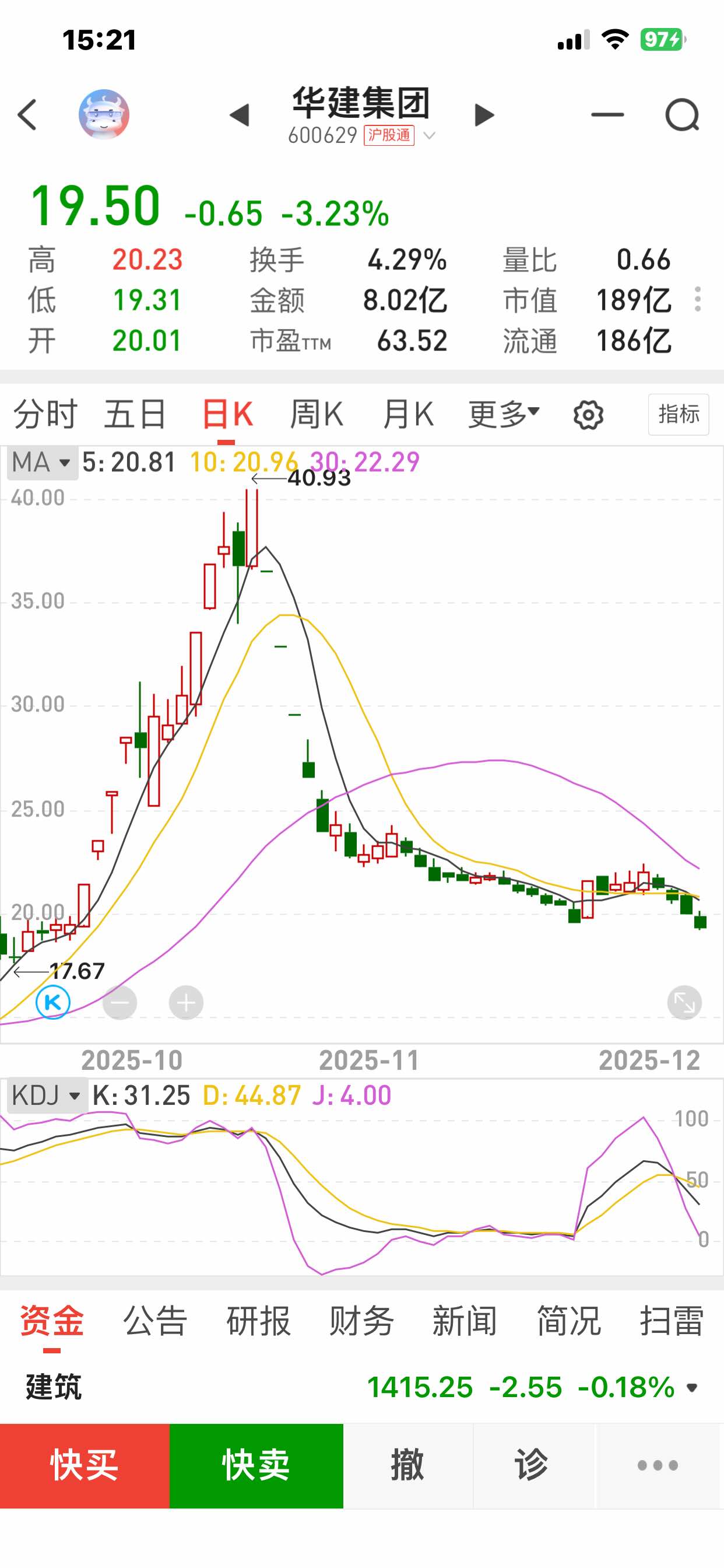Select the 日K tab

pyautogui.click(x=227, y=415)
